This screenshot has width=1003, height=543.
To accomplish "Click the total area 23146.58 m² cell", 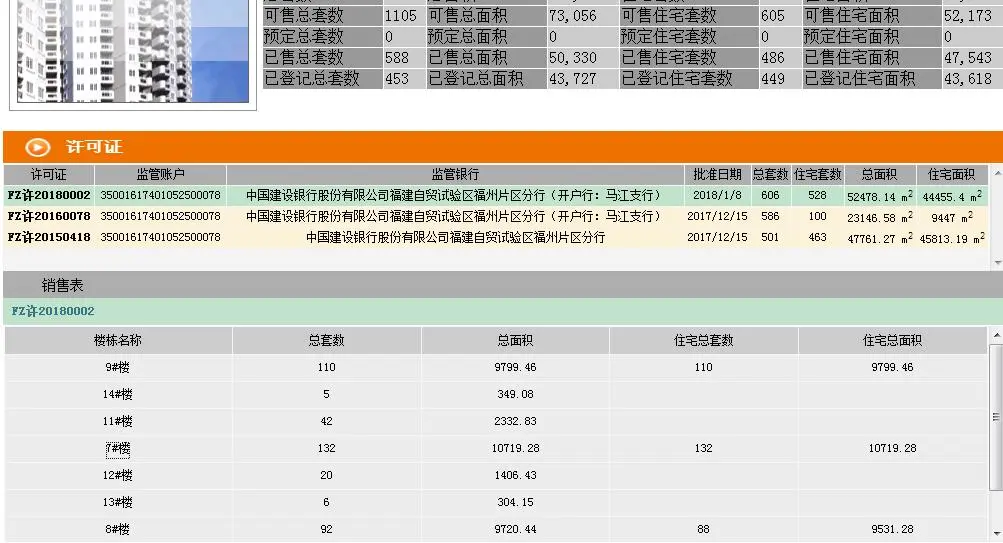I will pos(880,217).
